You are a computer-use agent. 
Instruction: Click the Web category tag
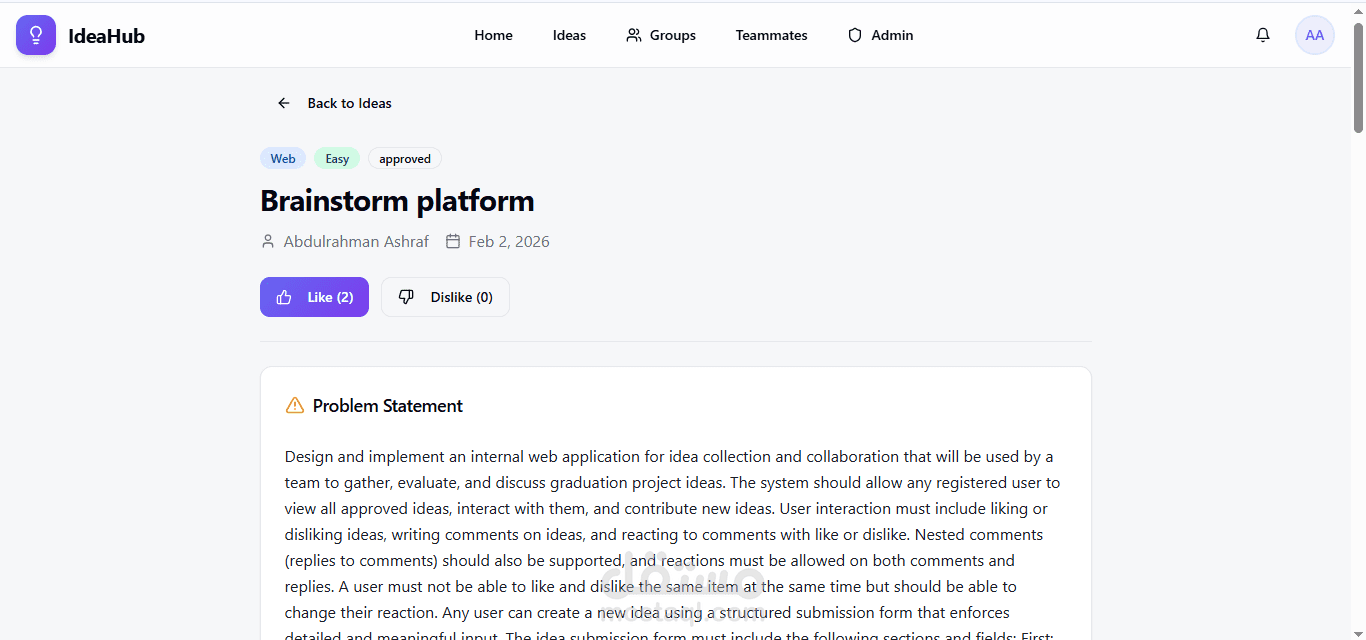[283, 159]
